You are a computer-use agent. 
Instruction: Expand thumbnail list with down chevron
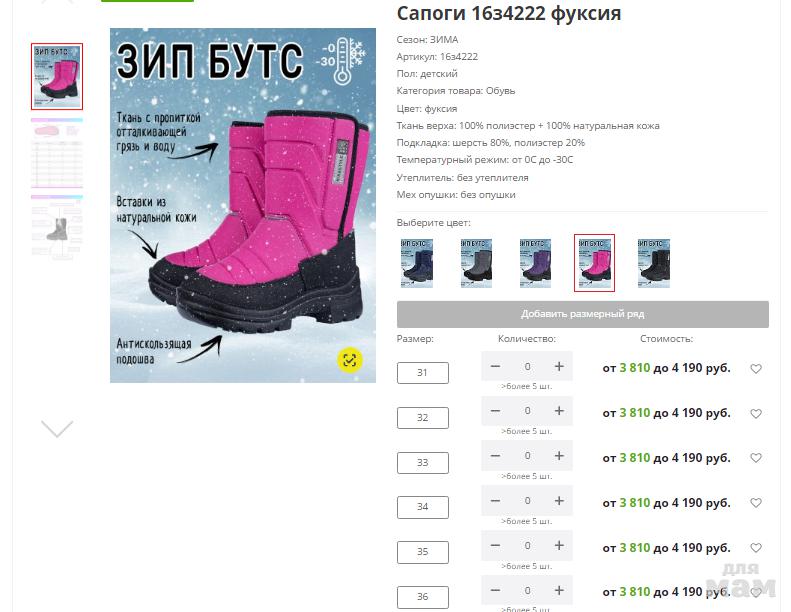(57, 429)
